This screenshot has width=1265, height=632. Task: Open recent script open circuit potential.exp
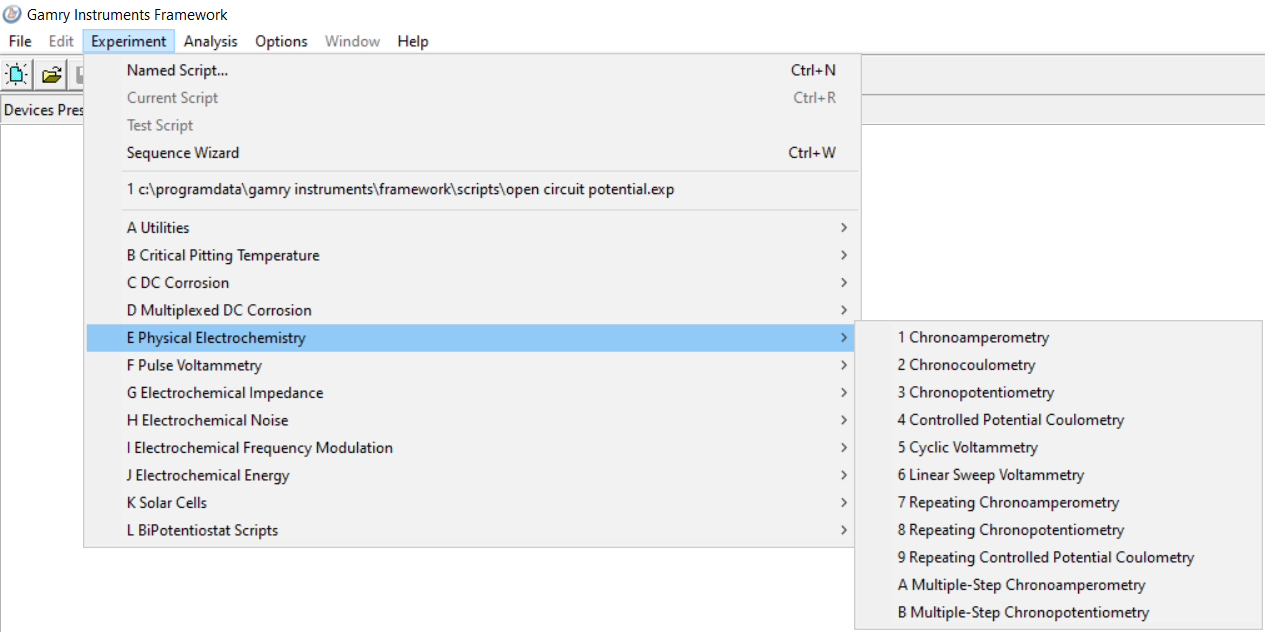point(472,189)
